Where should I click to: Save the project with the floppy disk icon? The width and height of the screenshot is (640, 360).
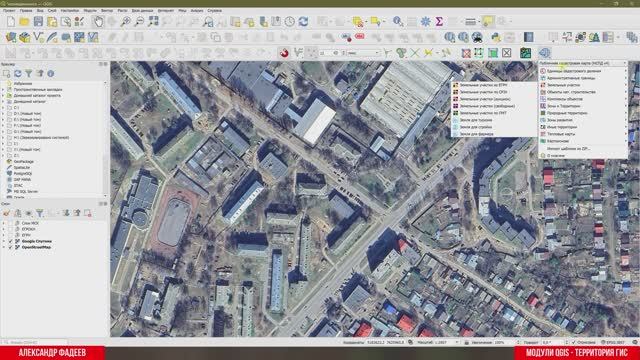(38, 22)
